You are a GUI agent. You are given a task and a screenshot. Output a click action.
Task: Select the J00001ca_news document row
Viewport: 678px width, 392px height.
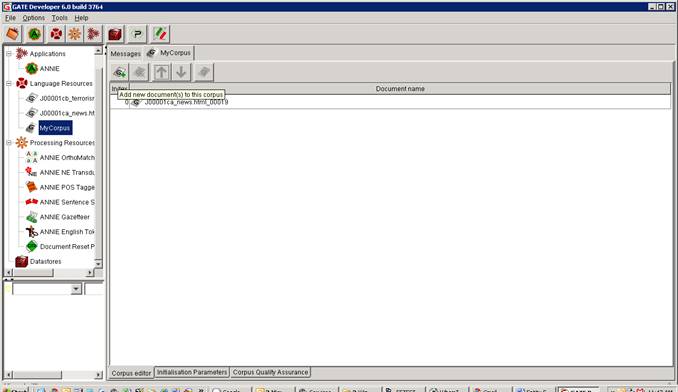click(x=390, y=102)
